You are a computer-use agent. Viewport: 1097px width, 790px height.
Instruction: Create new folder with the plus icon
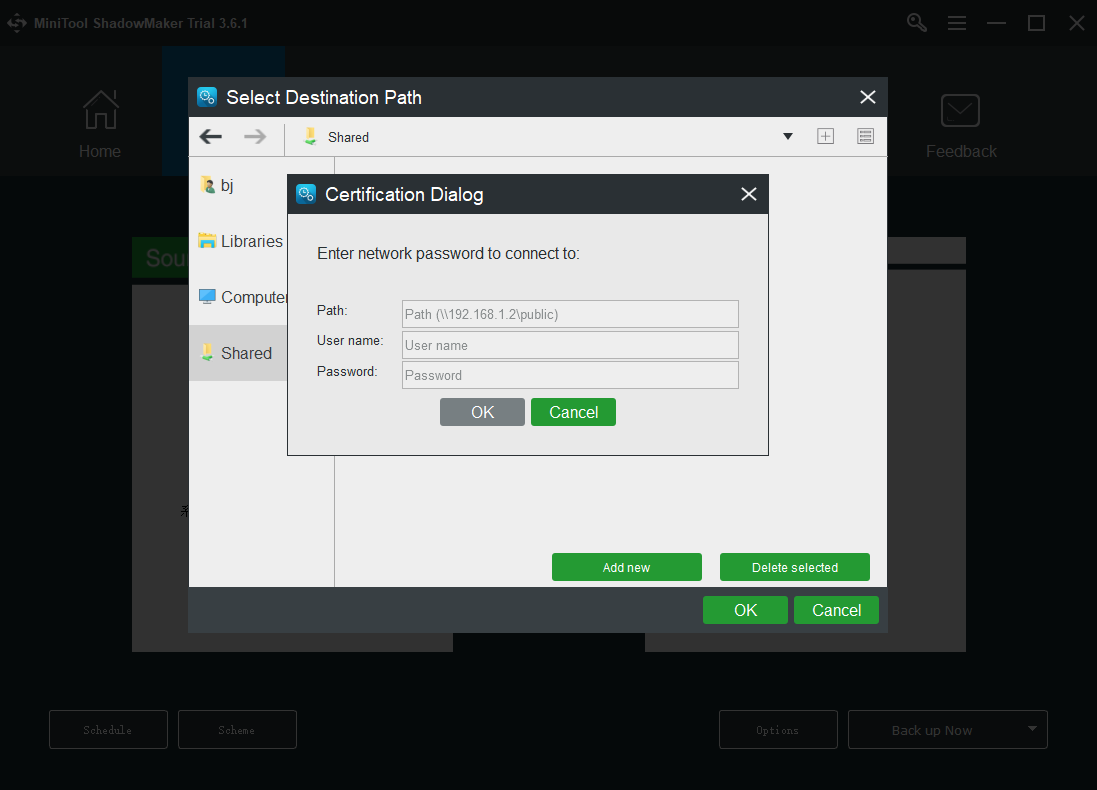tap(826, 136)
